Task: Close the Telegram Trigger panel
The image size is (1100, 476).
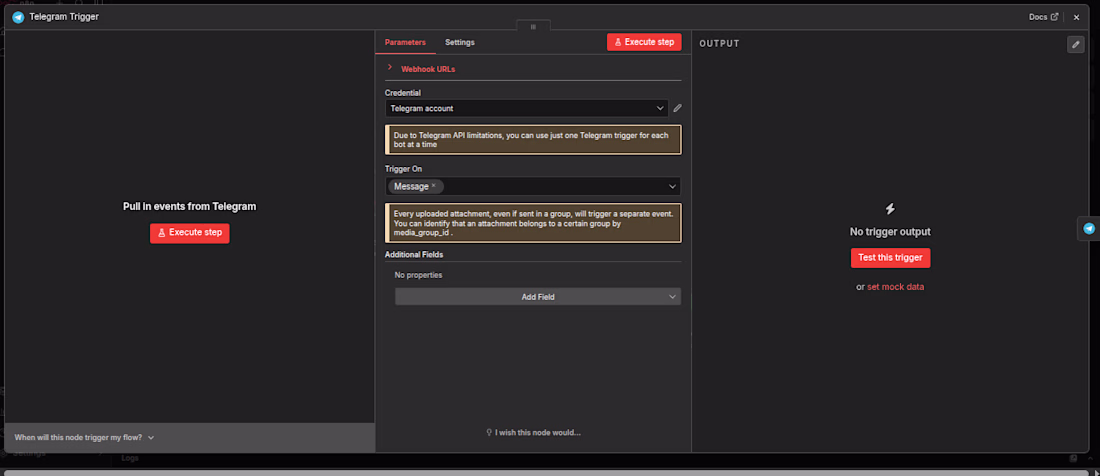Action: pyautogui.click(x=1076, y=17)
